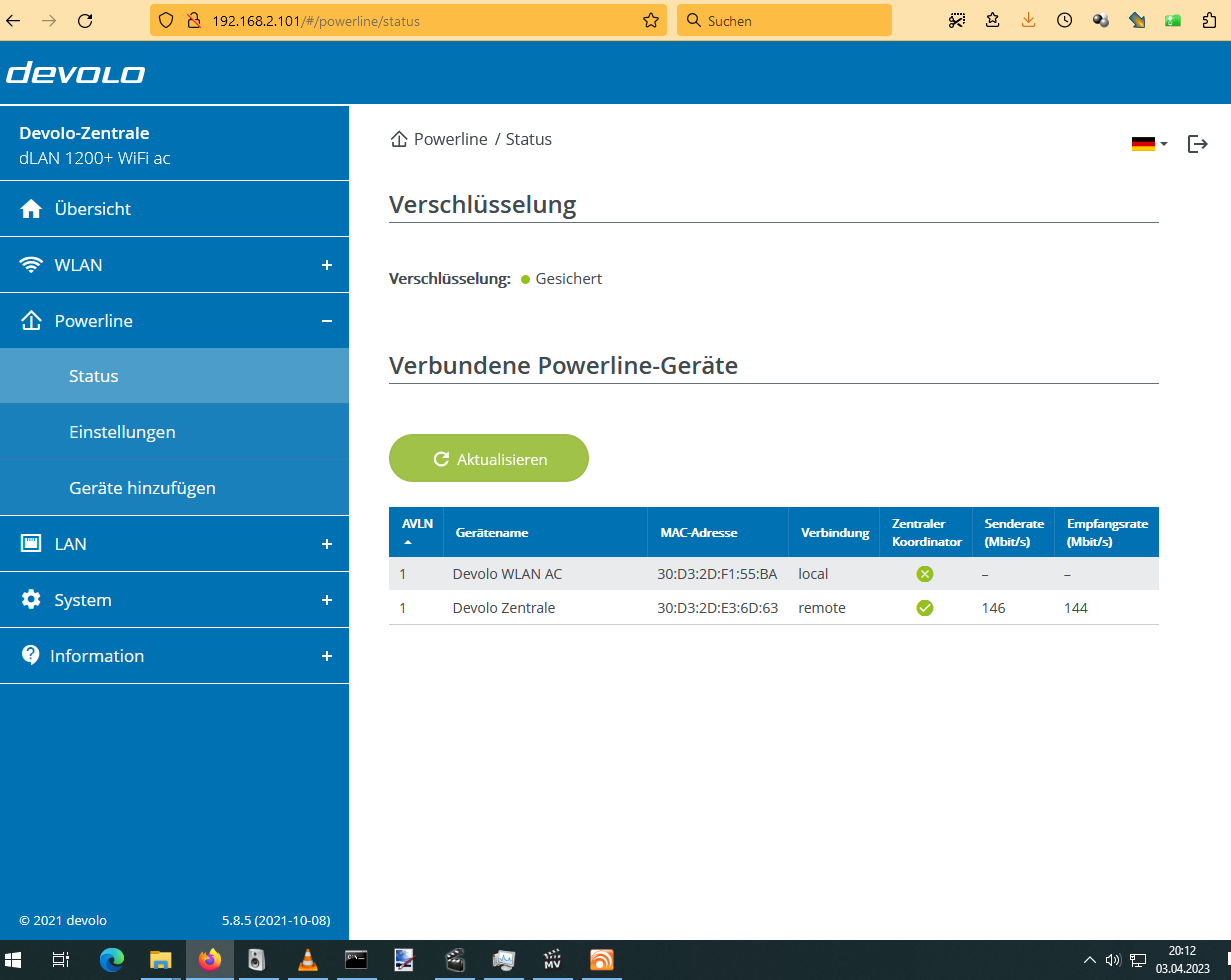This screenshot has height=980, width=1231.
Task: Select the Devolo Zentrale device name
Action: coord(503,608)
